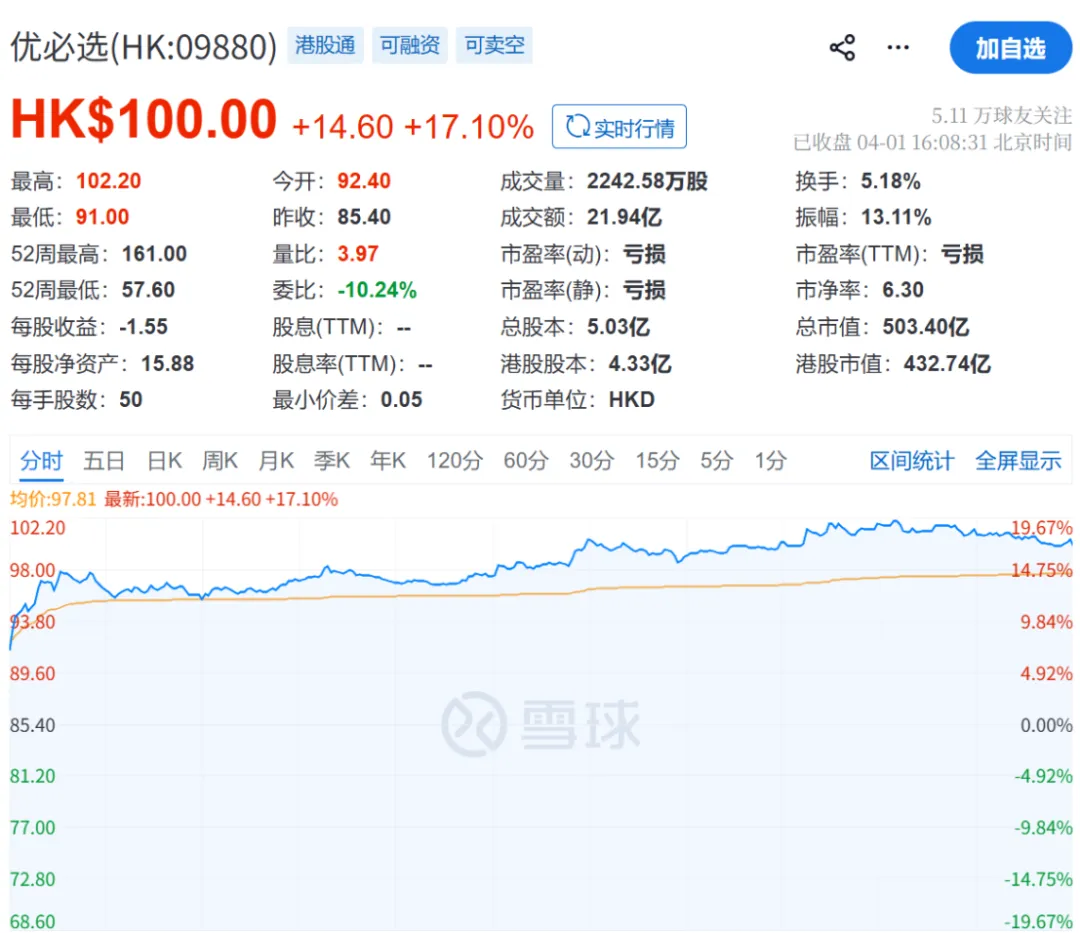Click the 港股通 tag

coord(325,45)
